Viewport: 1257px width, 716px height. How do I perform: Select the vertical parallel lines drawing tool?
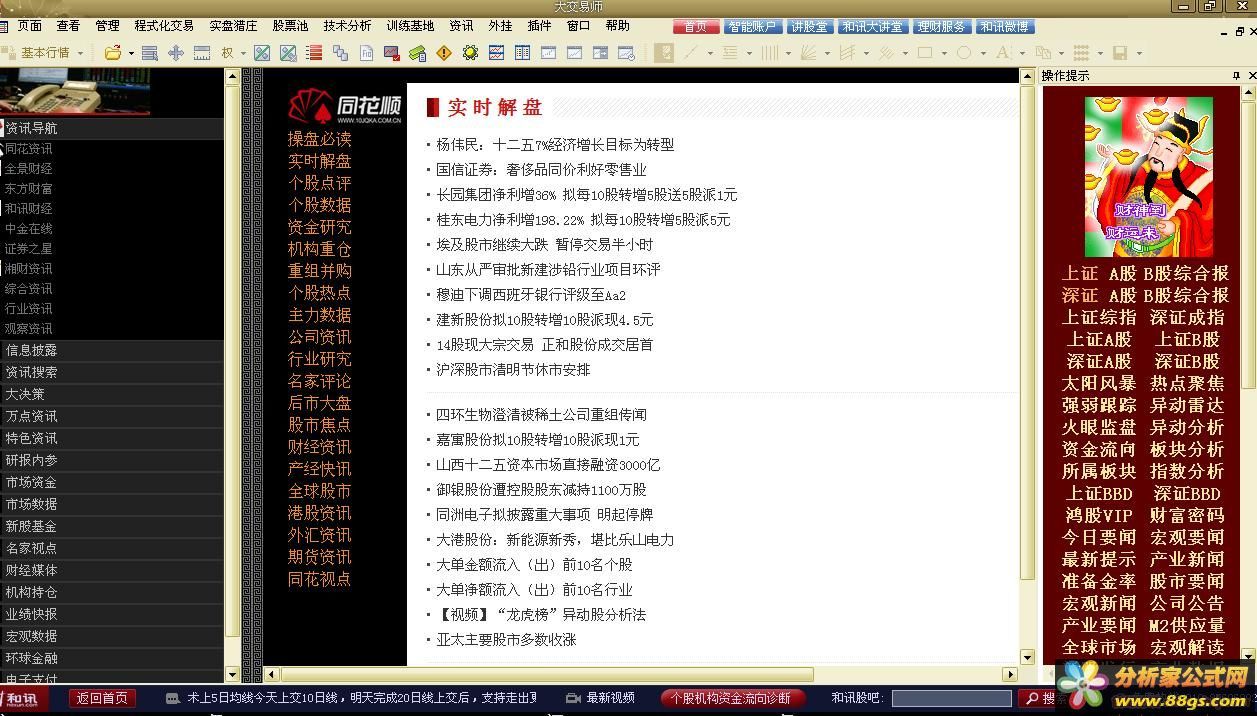769,53
